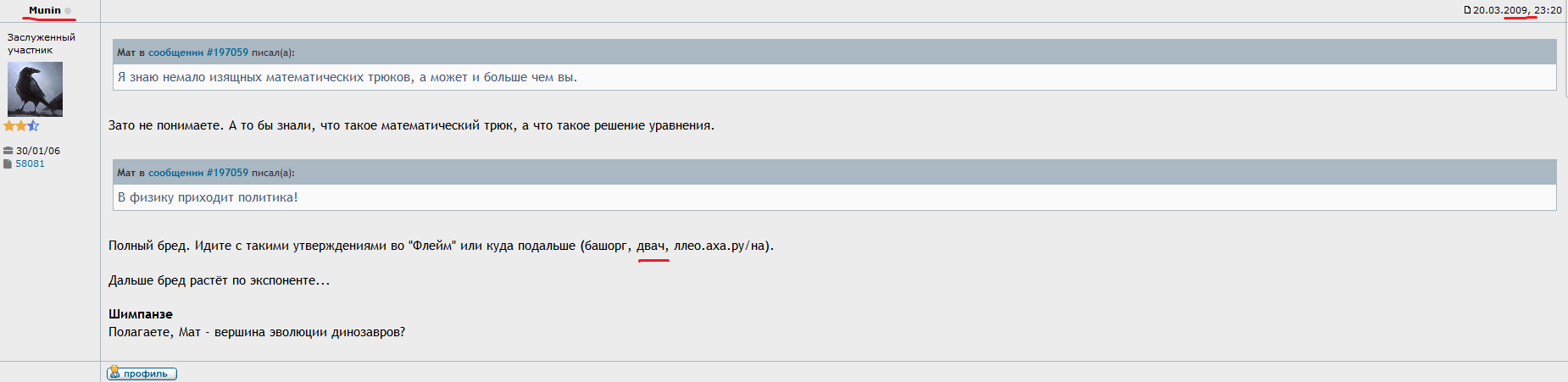Follow first quote's сообщении #197059 link
Screen dimensions: 1568x382
(x=198, y=53)
